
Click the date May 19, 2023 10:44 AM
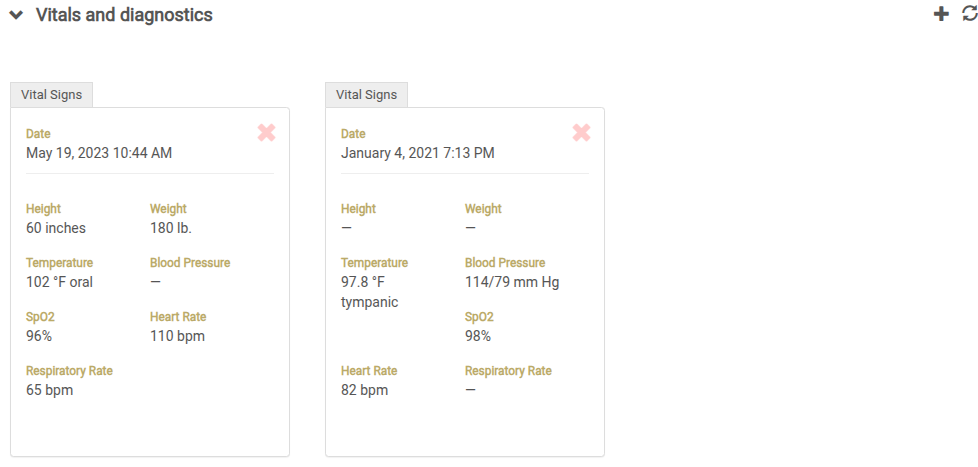click(99, 153)
